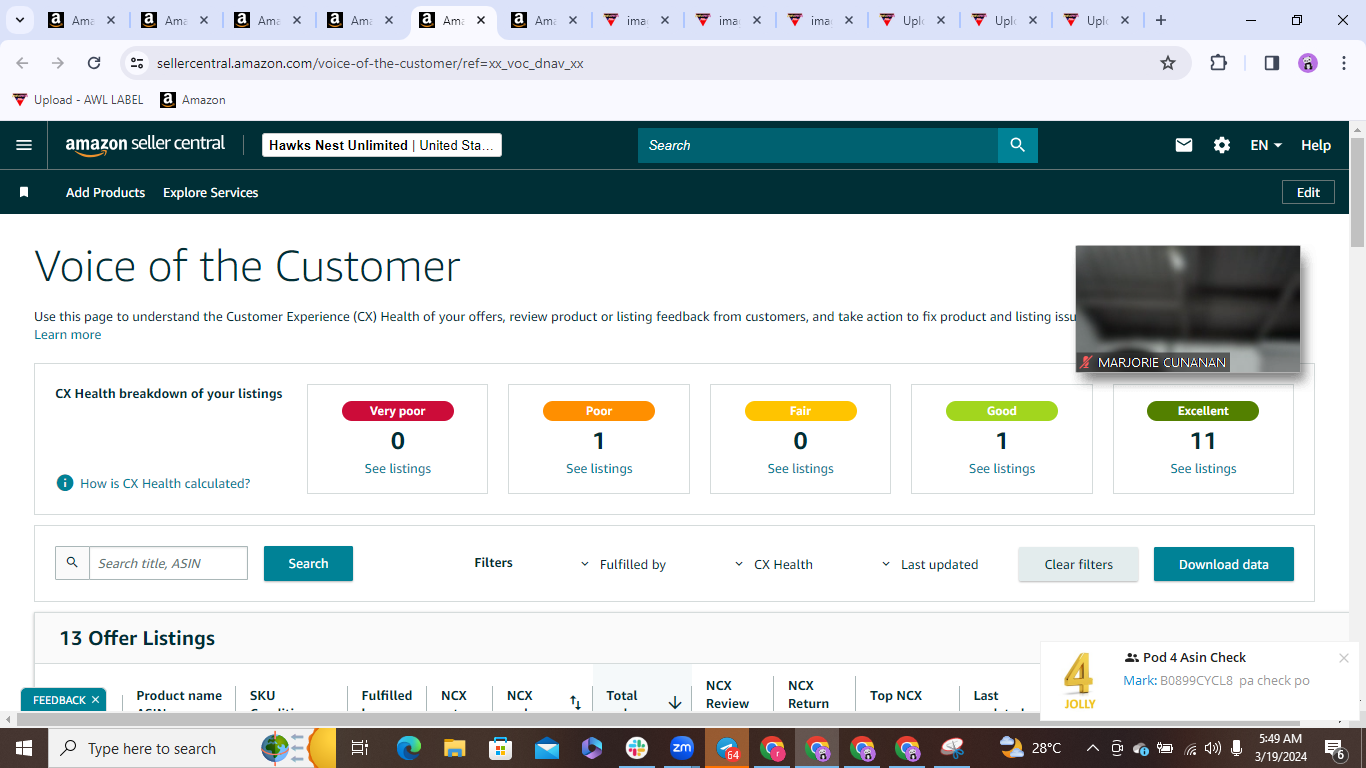This screenshot has height=768, width=1366.
Task: Open Task View on the taskbar
Action: [x=360, y=748]
